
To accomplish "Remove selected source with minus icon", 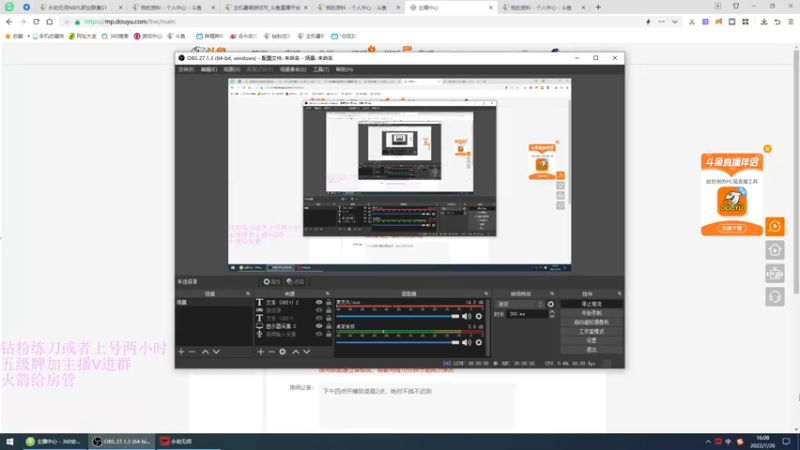I will [271, 352].
